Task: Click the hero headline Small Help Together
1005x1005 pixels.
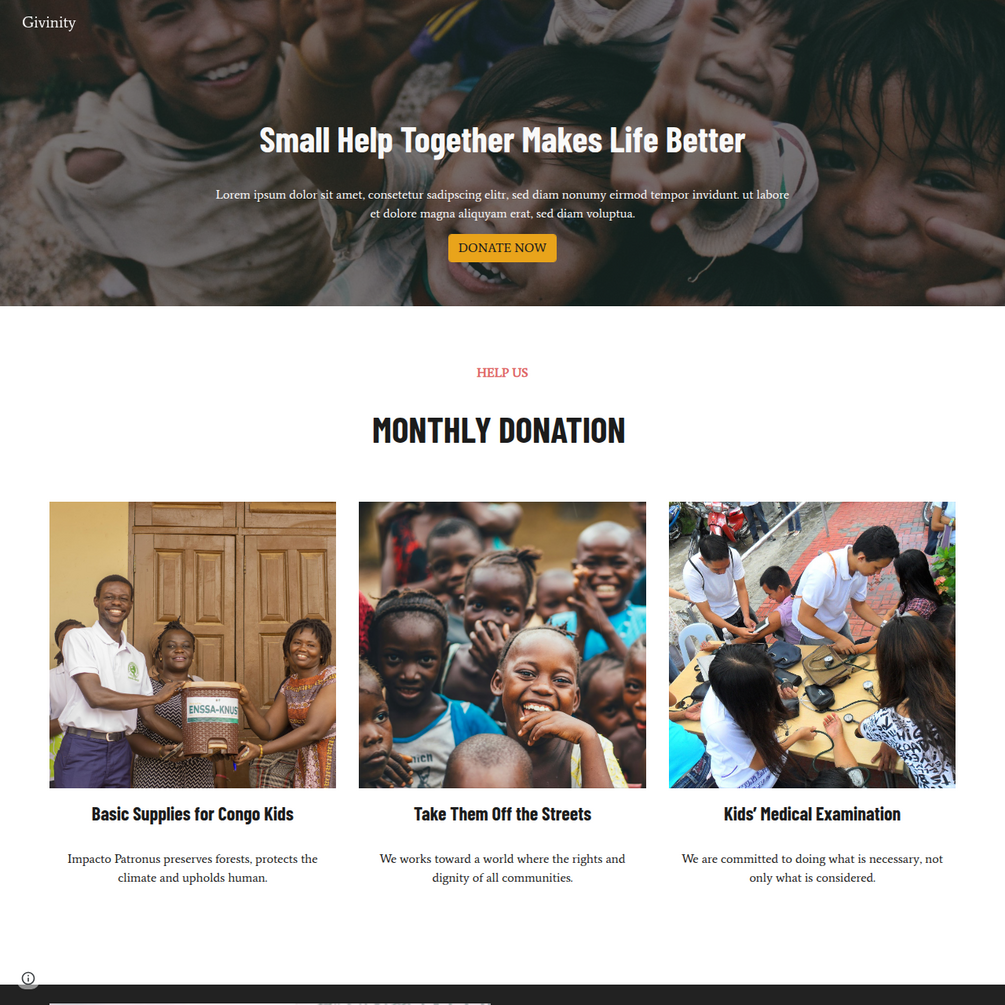Action: coord(502,140)
